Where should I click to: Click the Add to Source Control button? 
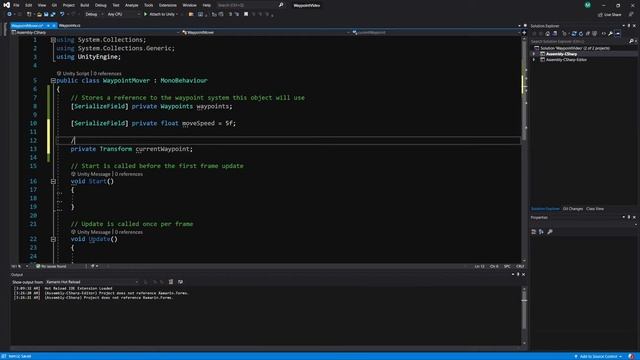pyautogui.click(x=598, y=356)
